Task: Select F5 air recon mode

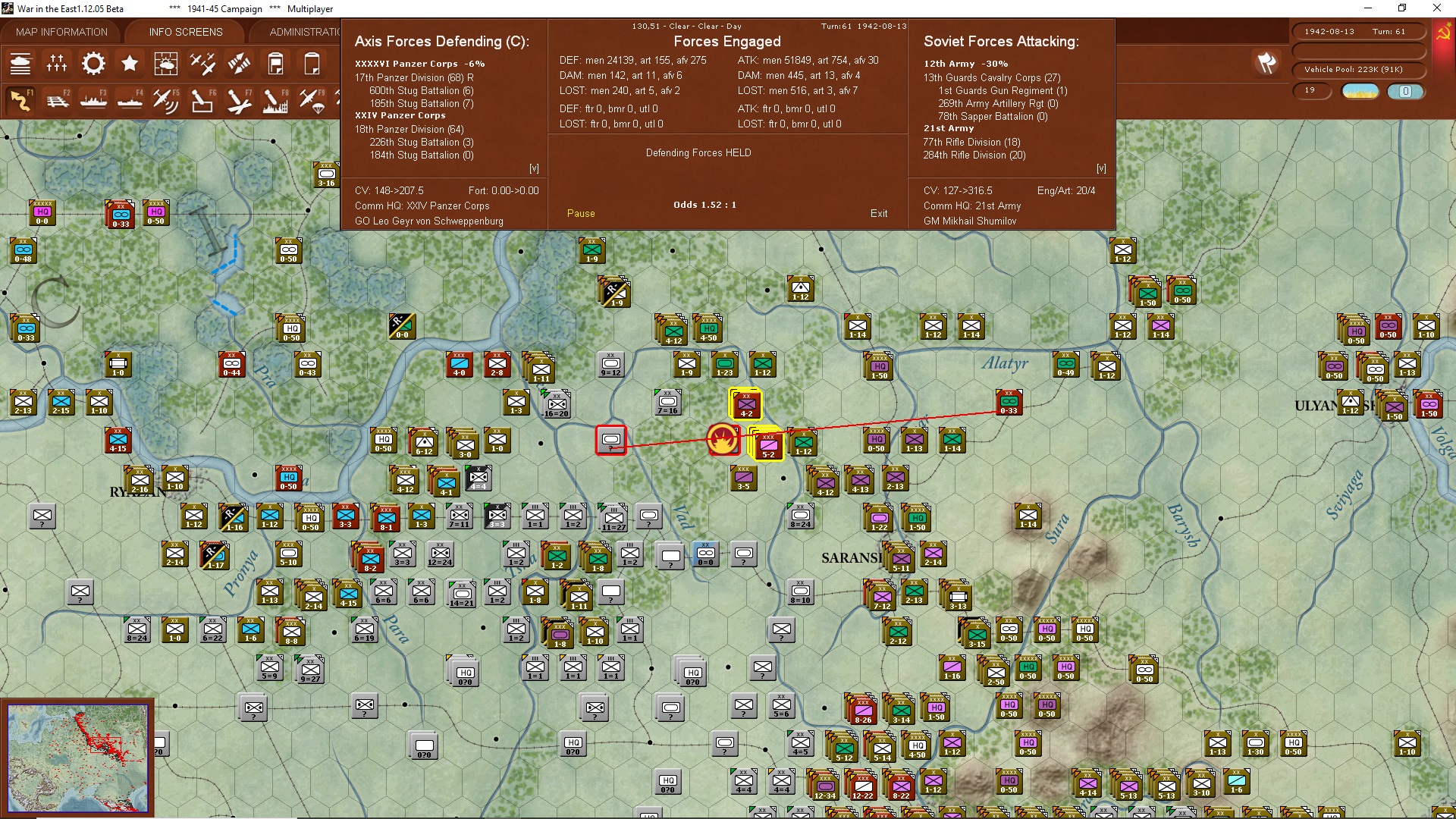Action: point(165,100)
